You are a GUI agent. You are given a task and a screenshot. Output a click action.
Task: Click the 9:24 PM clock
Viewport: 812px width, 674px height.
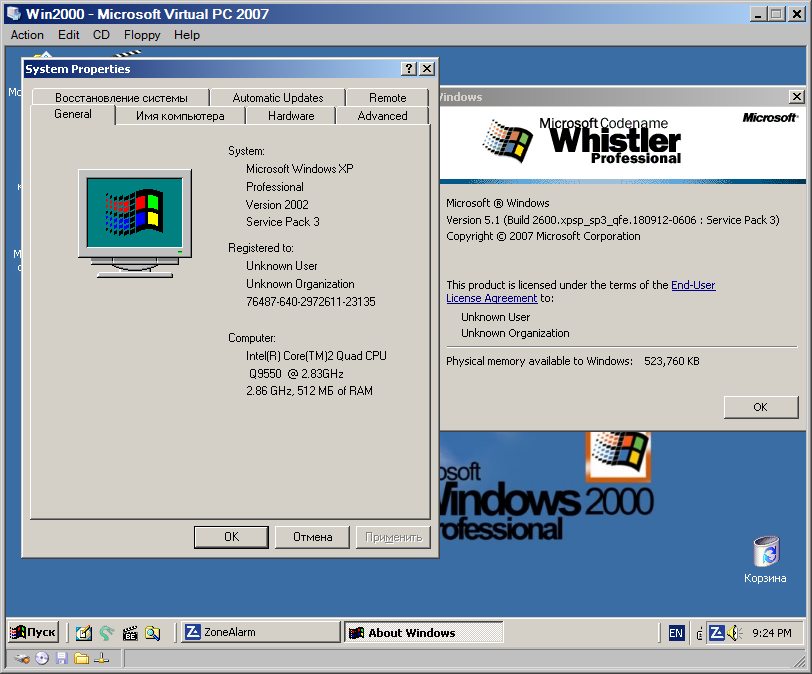[772, 633]
